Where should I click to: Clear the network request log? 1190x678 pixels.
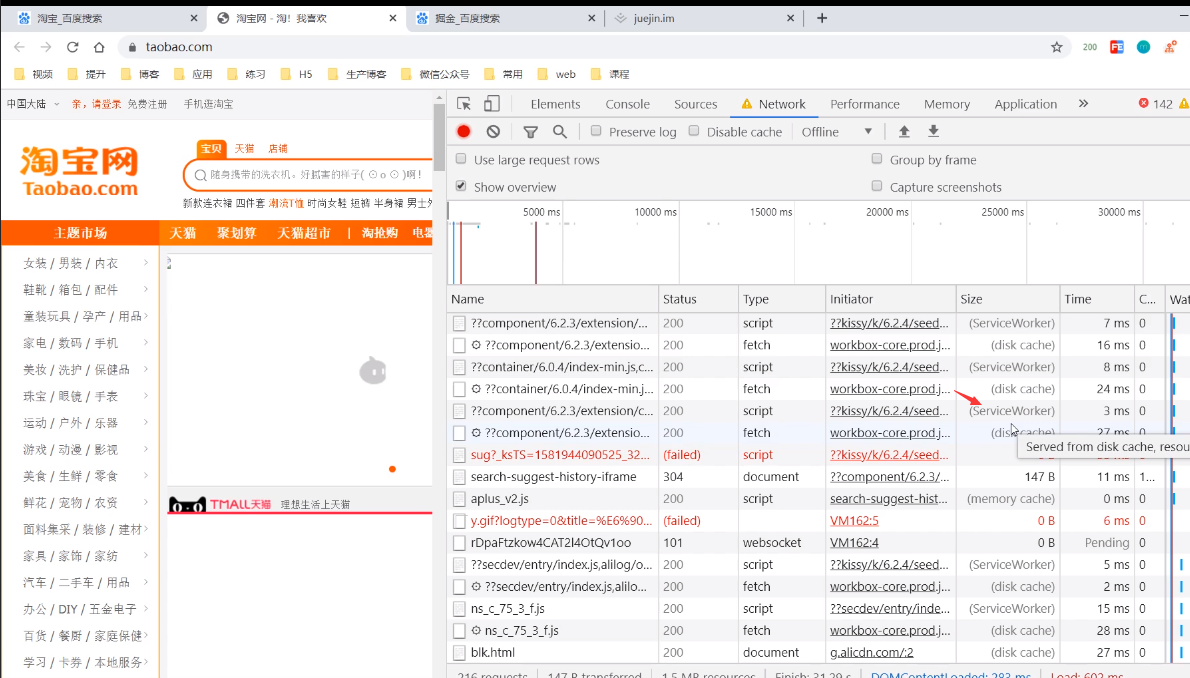pyautogui.click(x=493, y=131)
